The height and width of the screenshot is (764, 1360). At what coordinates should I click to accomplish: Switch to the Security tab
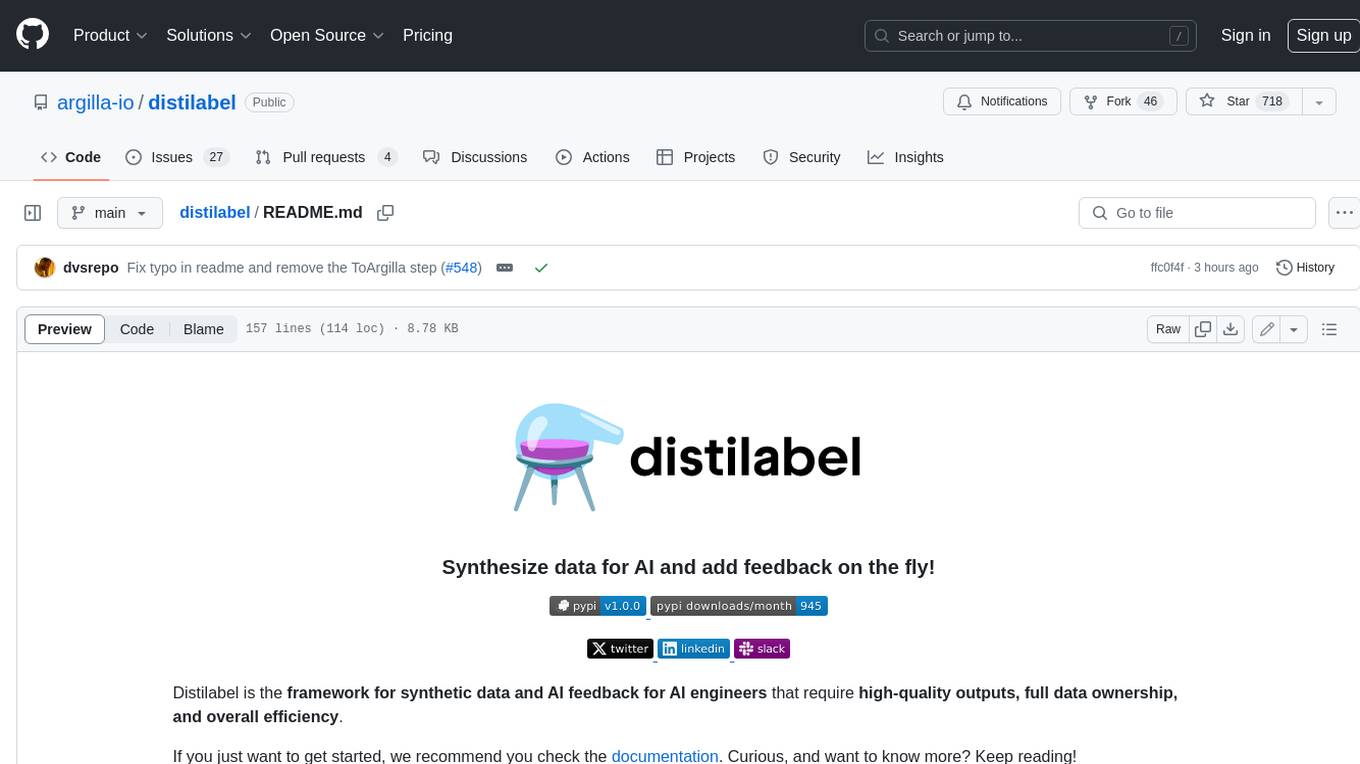click(801, 157)
